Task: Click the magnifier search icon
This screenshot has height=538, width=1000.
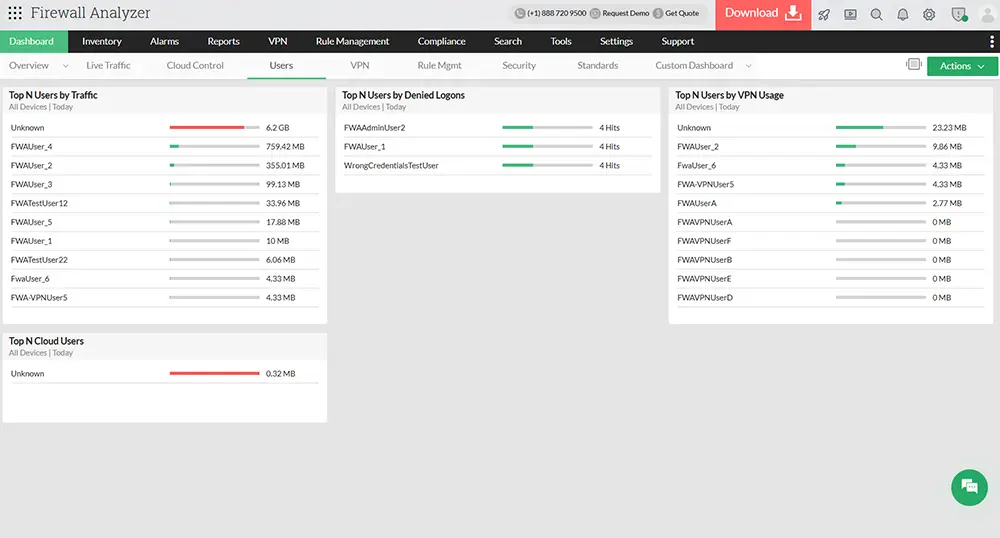Action: click(x=876, y=15)
